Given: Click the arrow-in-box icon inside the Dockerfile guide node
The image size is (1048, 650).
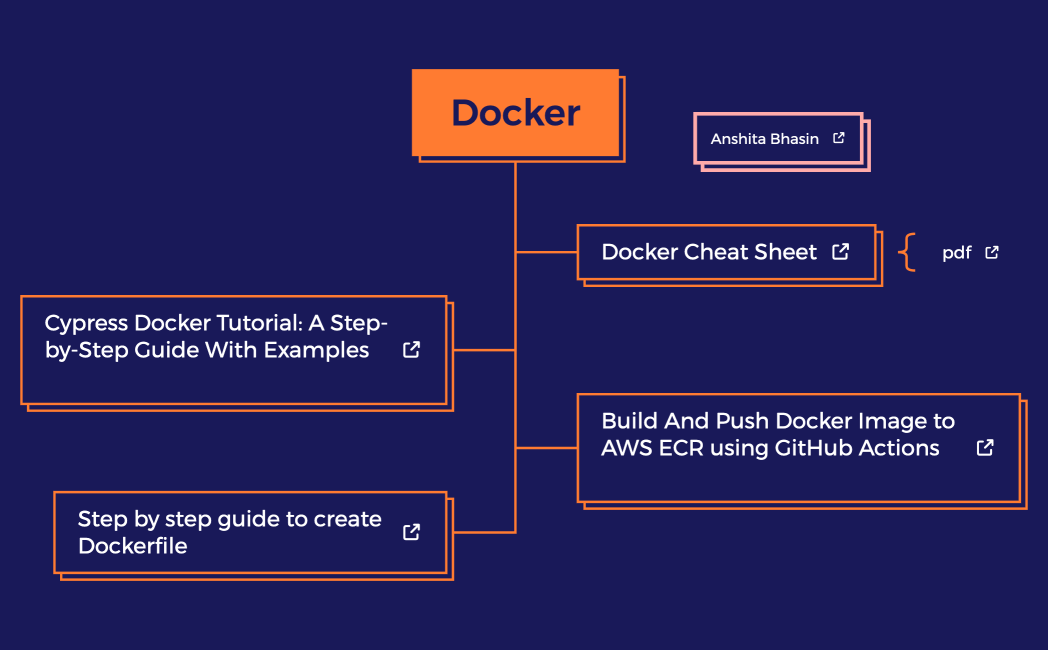Looking at the screenshot, I should click(x=410, y=533).
